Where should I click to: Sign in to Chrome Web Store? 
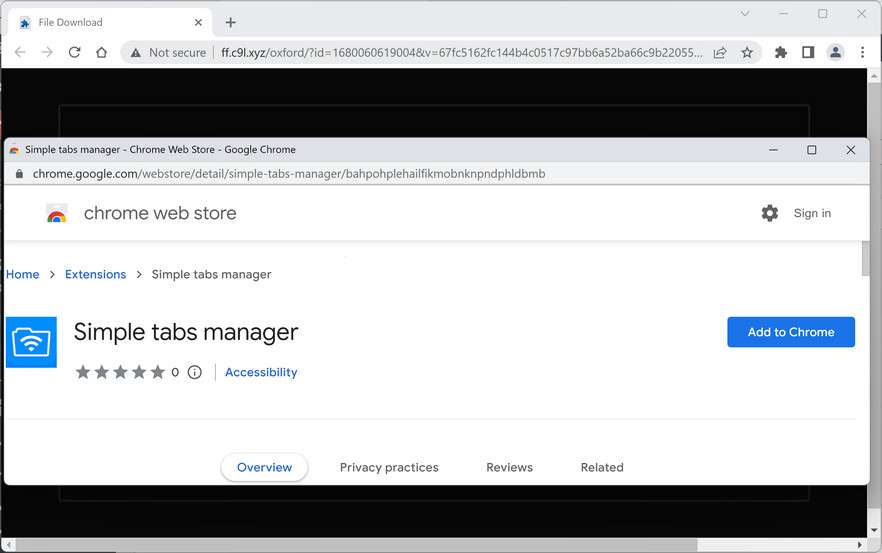(812, 213)
